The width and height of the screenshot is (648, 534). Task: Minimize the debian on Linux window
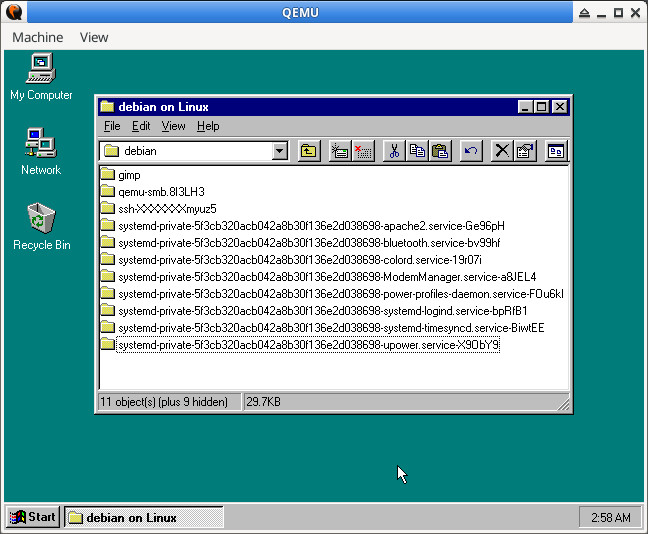[525, 107]
